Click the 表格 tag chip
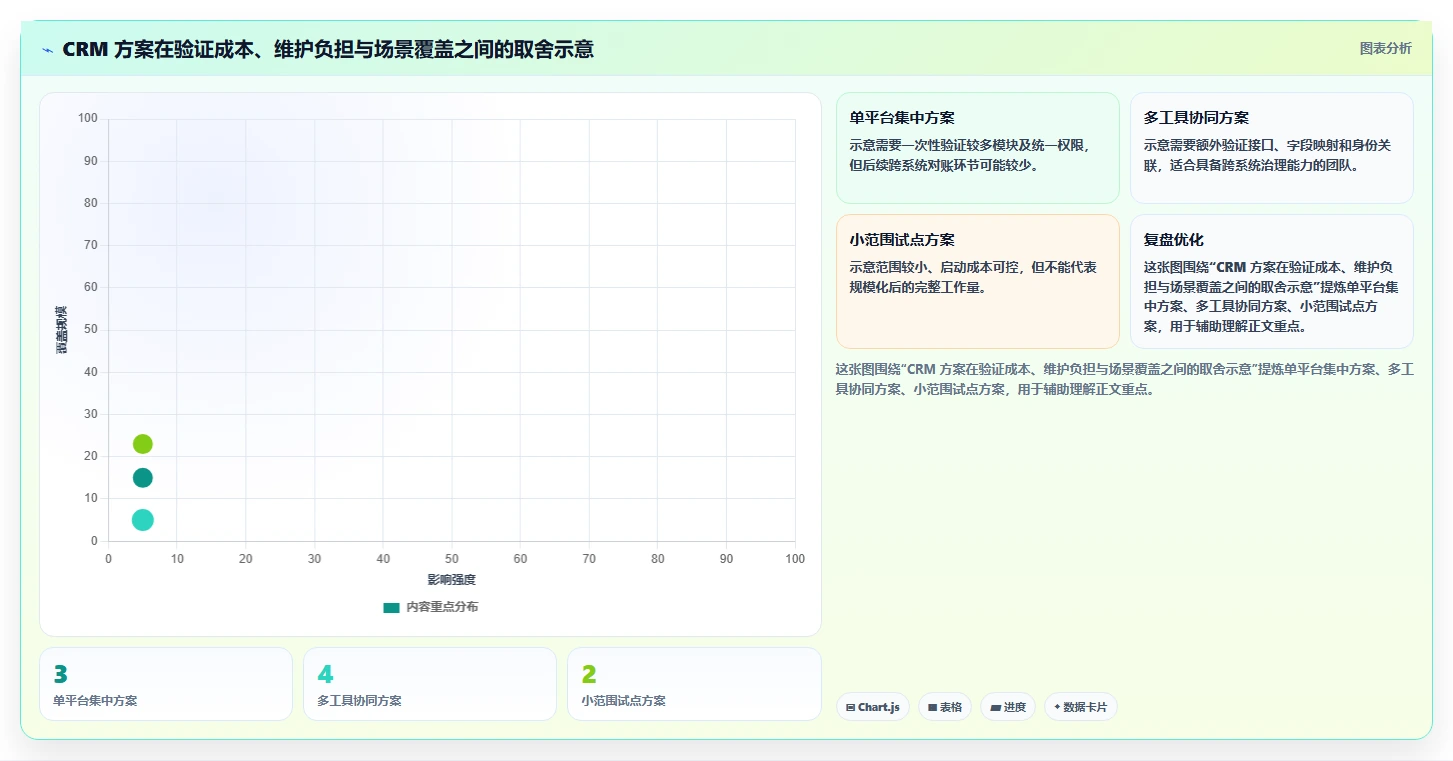This screenshot has width=1453, height=761. (944, 707)
